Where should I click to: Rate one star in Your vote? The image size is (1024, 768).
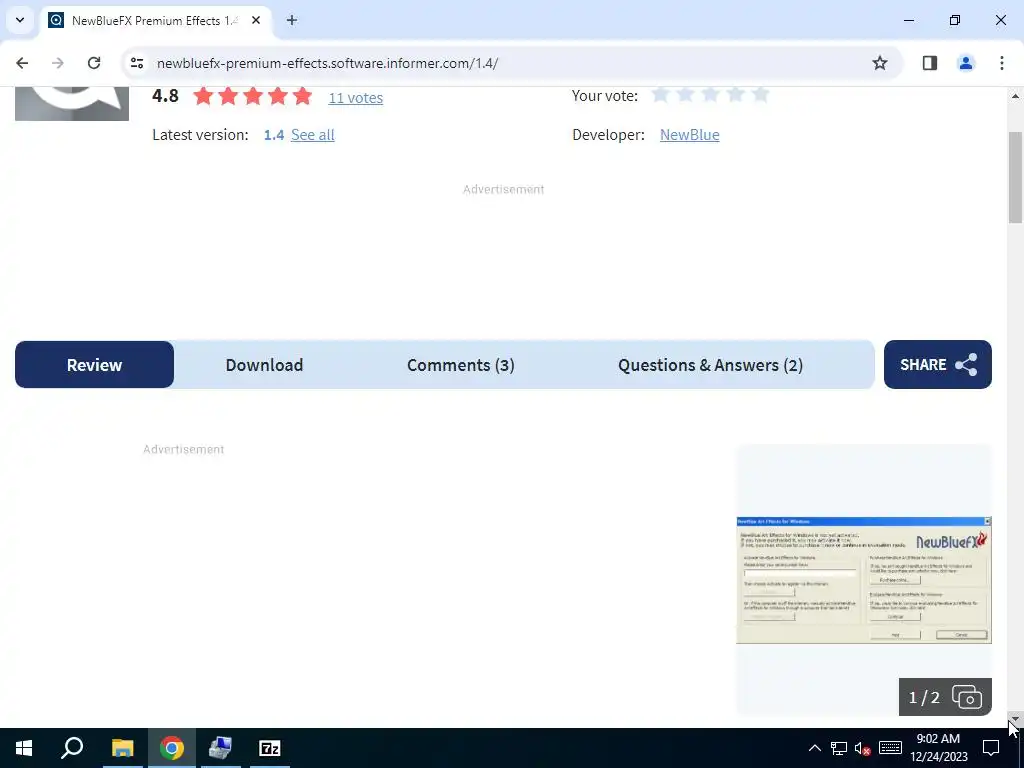(660, 95)
